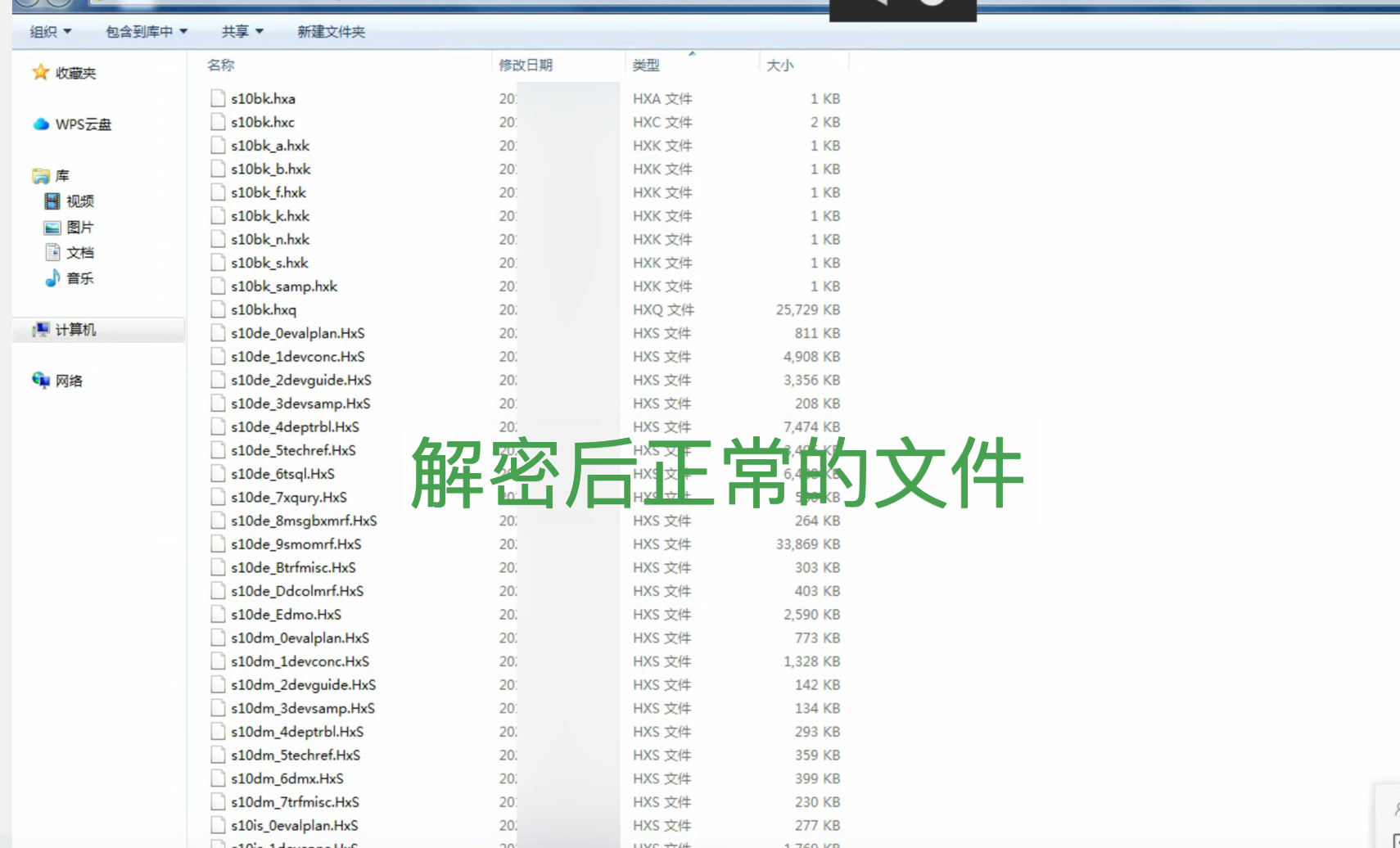Select 音乐 under libraries
The height and width of the screenshot is (848, 1400).
80,278
